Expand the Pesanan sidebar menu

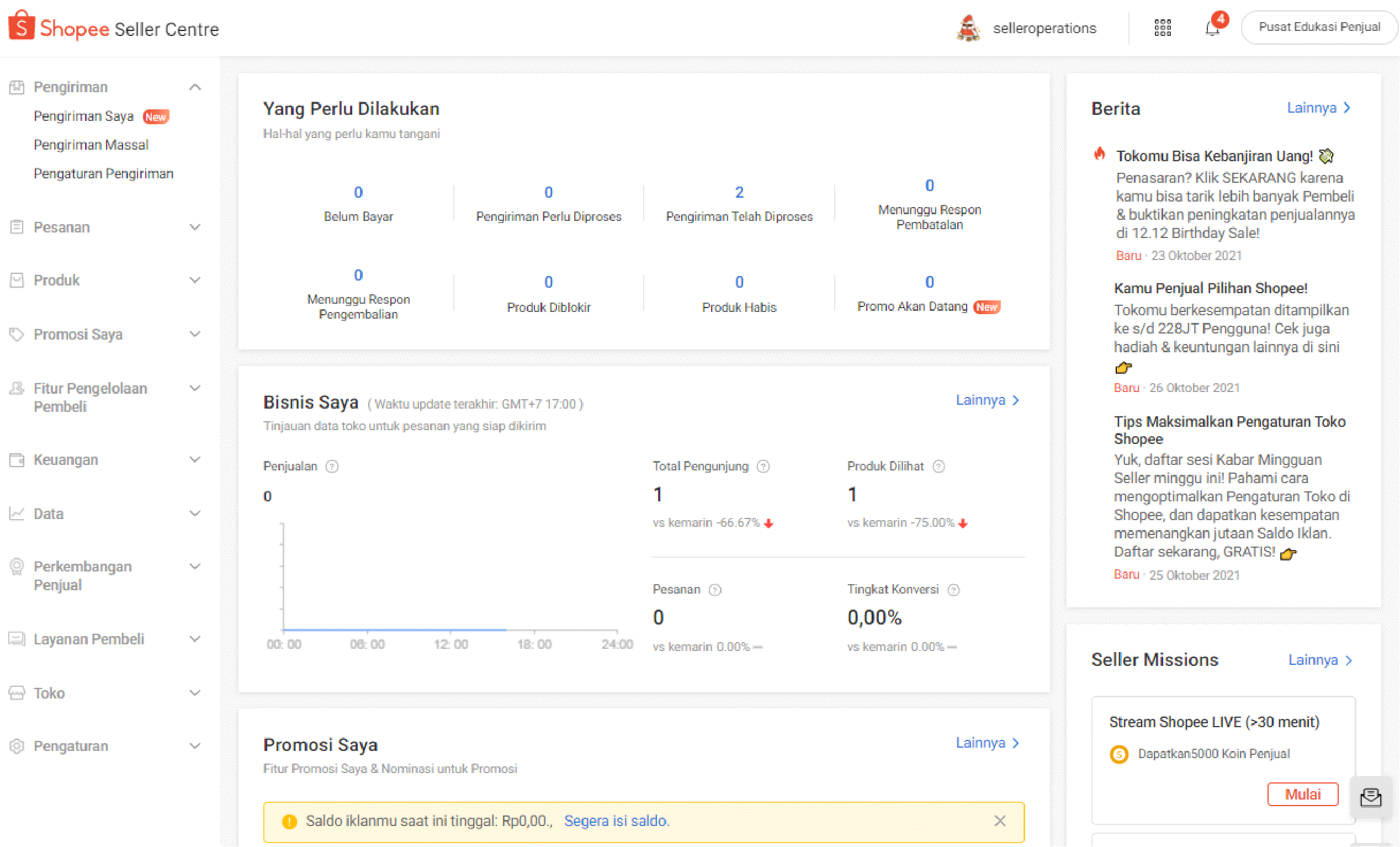195,227
